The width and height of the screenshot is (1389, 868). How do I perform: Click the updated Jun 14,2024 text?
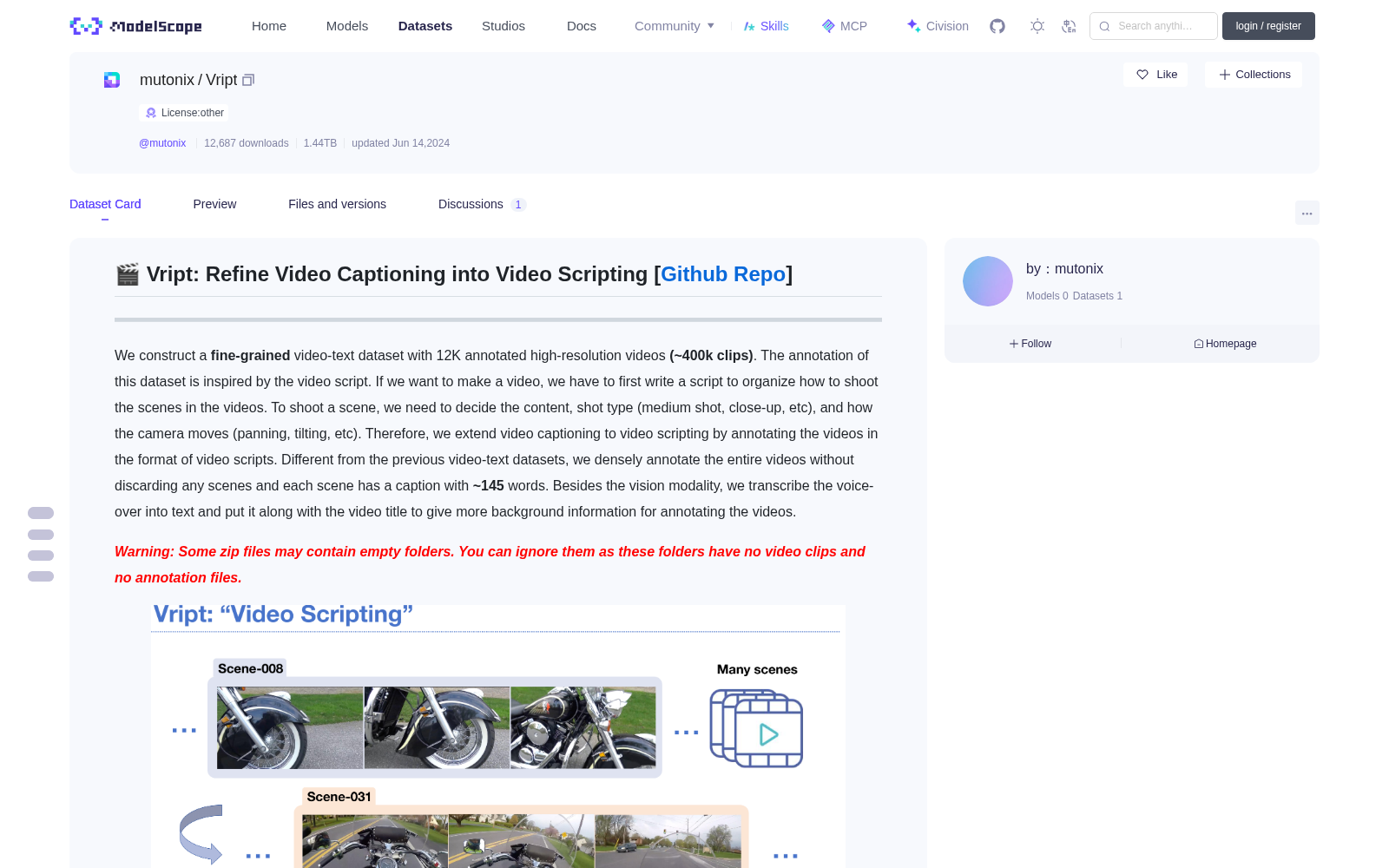400,143
